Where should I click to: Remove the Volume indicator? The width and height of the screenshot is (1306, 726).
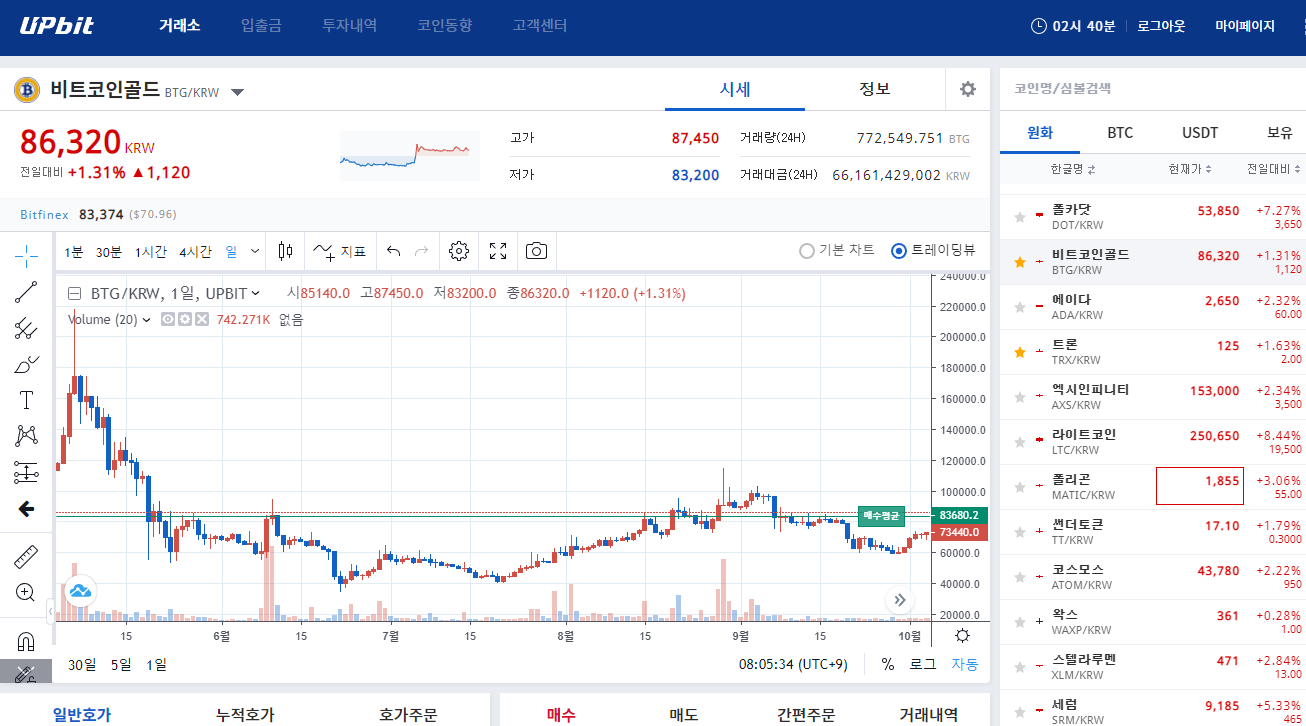pyautogui.click(x=202, y=320)
